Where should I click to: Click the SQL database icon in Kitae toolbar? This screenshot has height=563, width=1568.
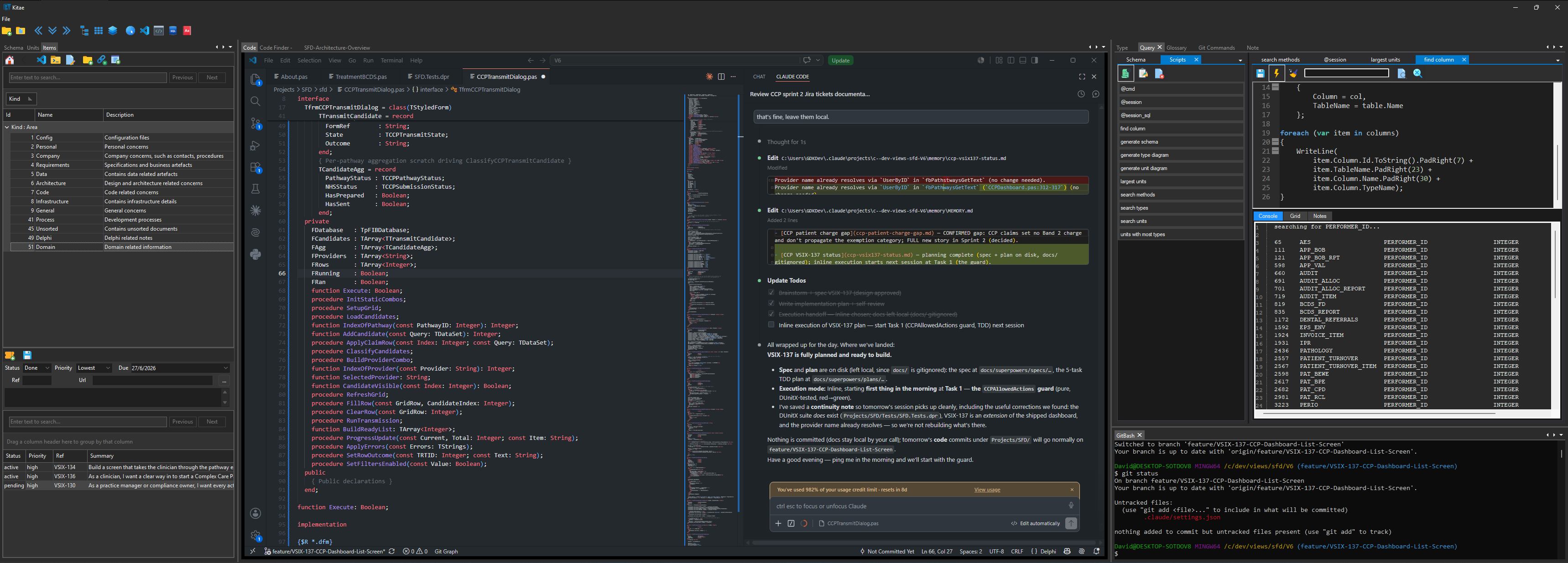[173, 31]
